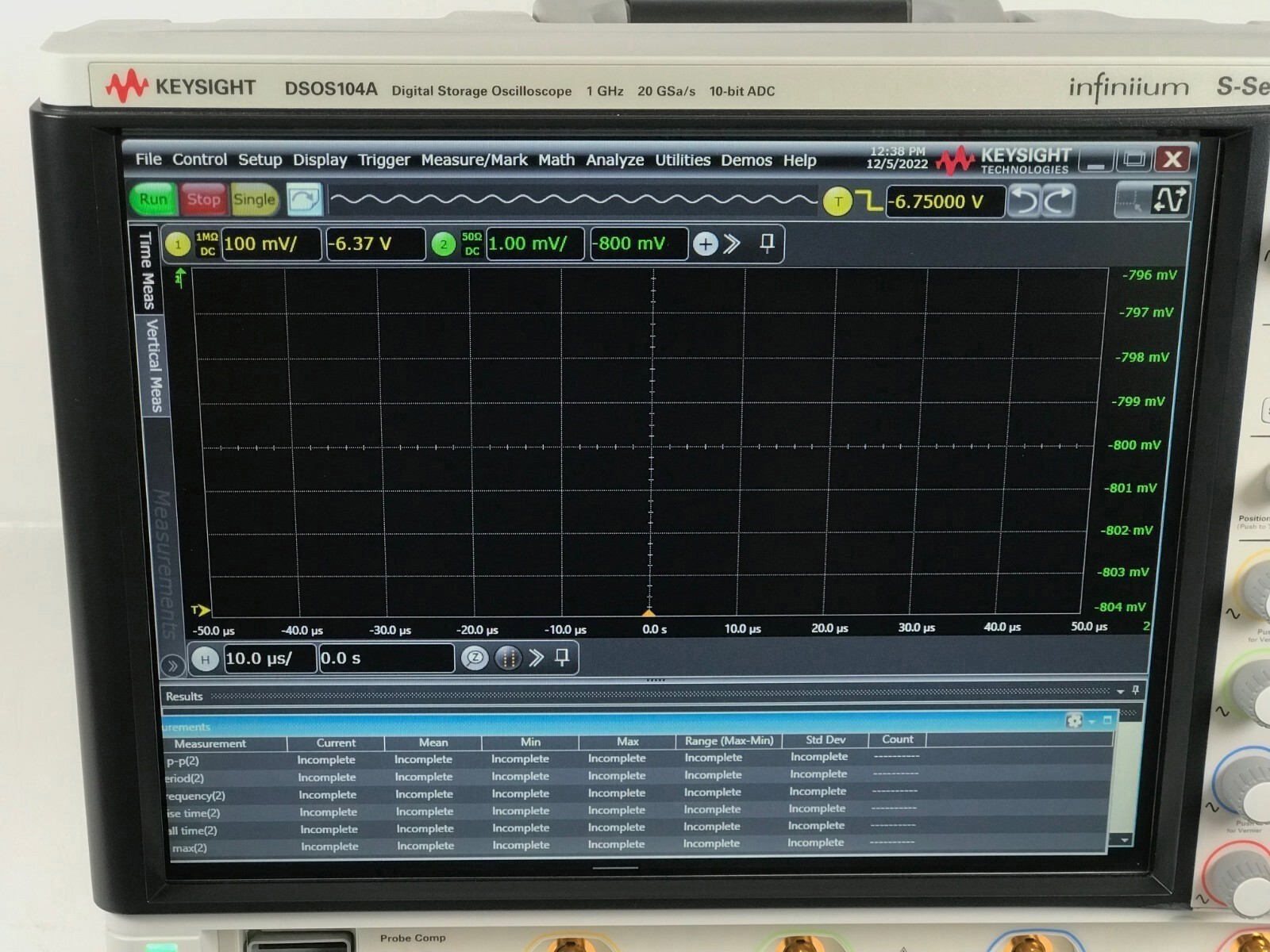The image size is (1270, 952).
Task: Open the Demos menu
Action: point(746,160)
